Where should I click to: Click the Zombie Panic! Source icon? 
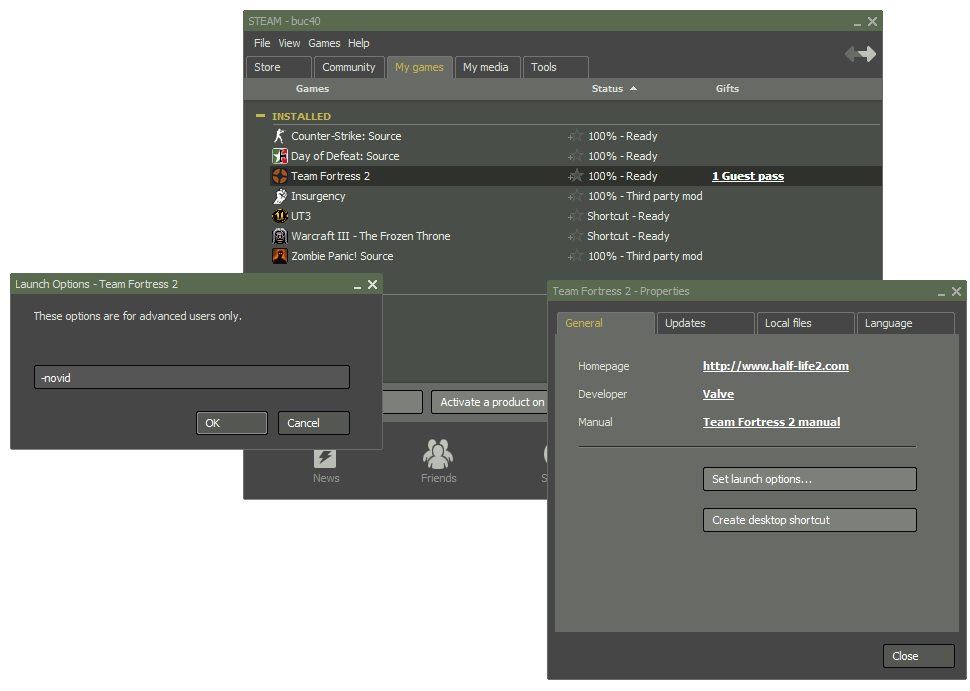tap(280, 256)
